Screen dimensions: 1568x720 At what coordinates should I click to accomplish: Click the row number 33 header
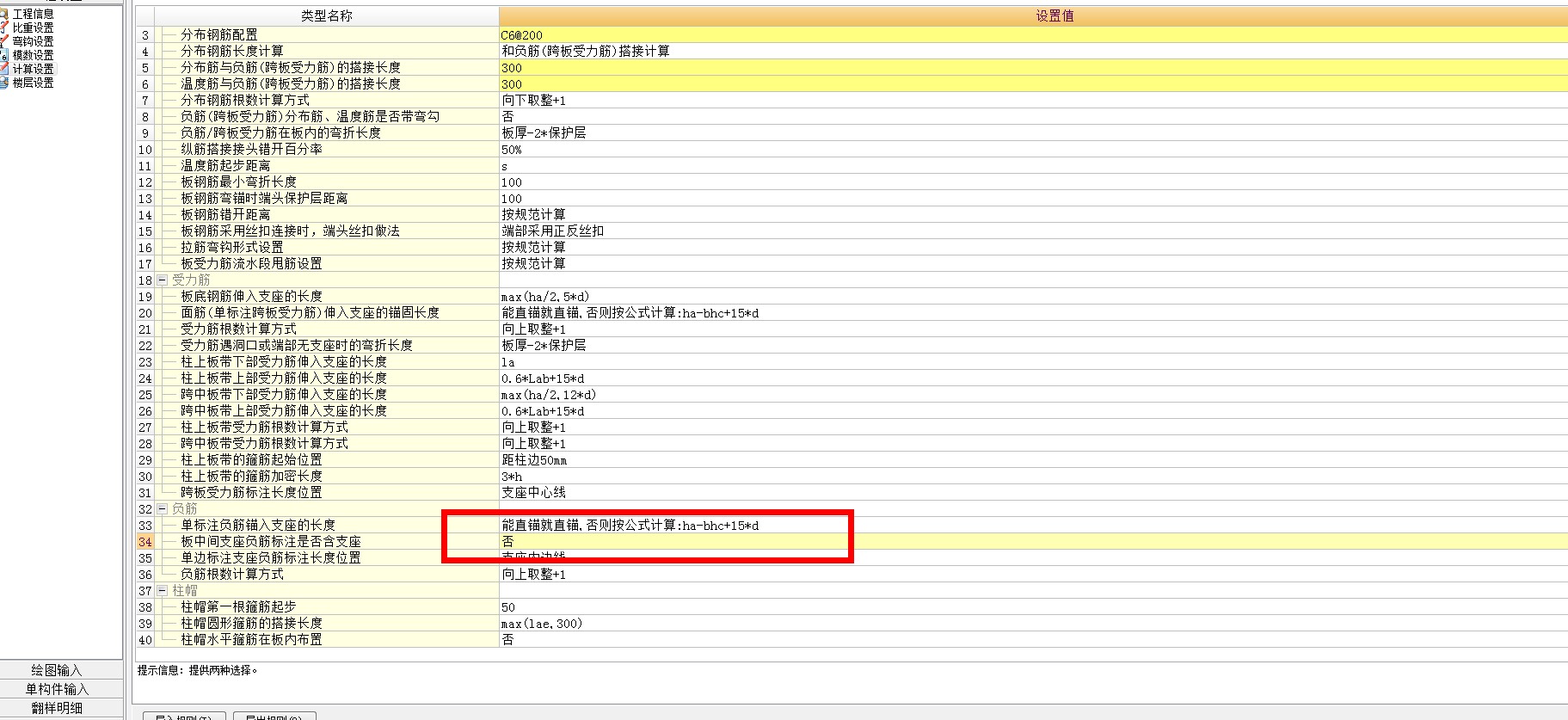(145, 526)
